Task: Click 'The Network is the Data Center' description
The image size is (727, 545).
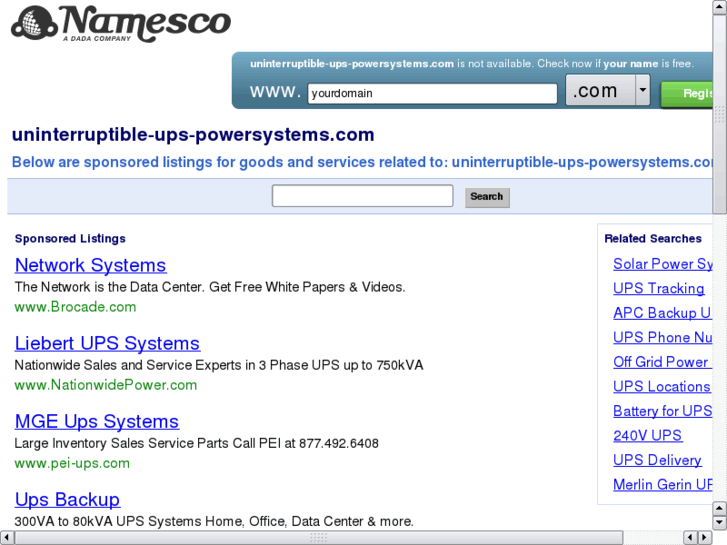Action: [210, 287]
